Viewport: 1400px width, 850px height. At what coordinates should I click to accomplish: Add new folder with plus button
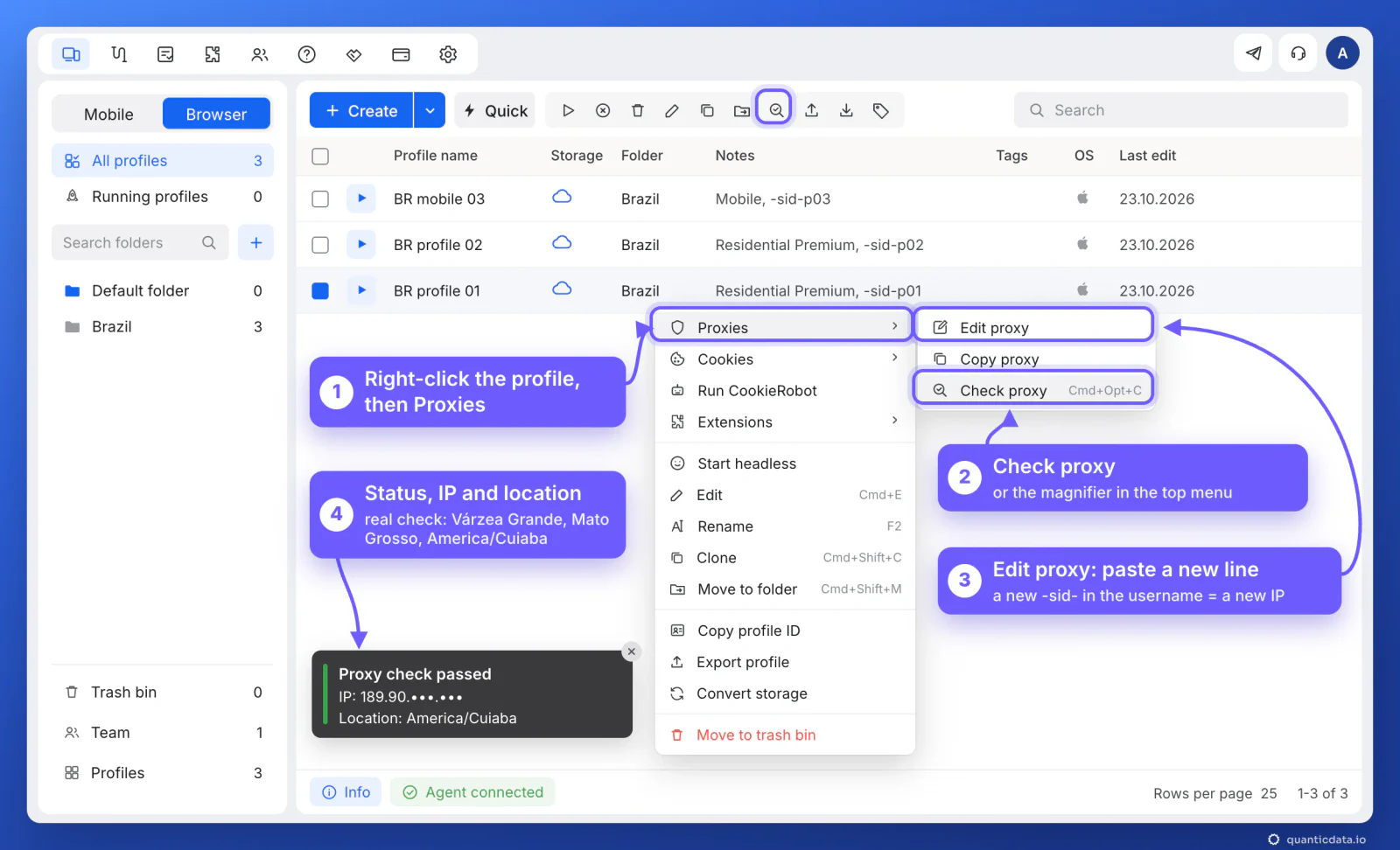[x=255, y=242]
